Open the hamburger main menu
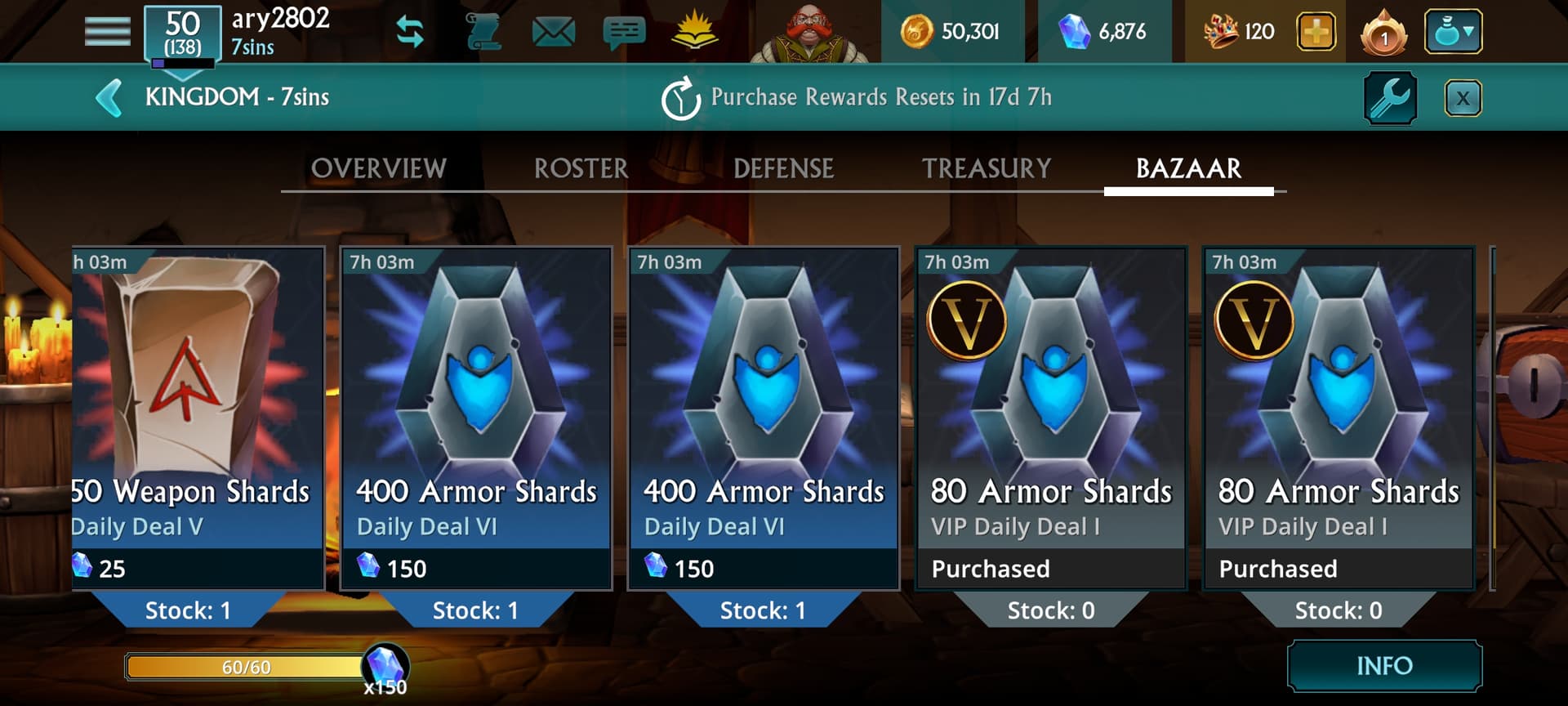The height and width of the screenshot is (706, 1568). tap(107, 31)
